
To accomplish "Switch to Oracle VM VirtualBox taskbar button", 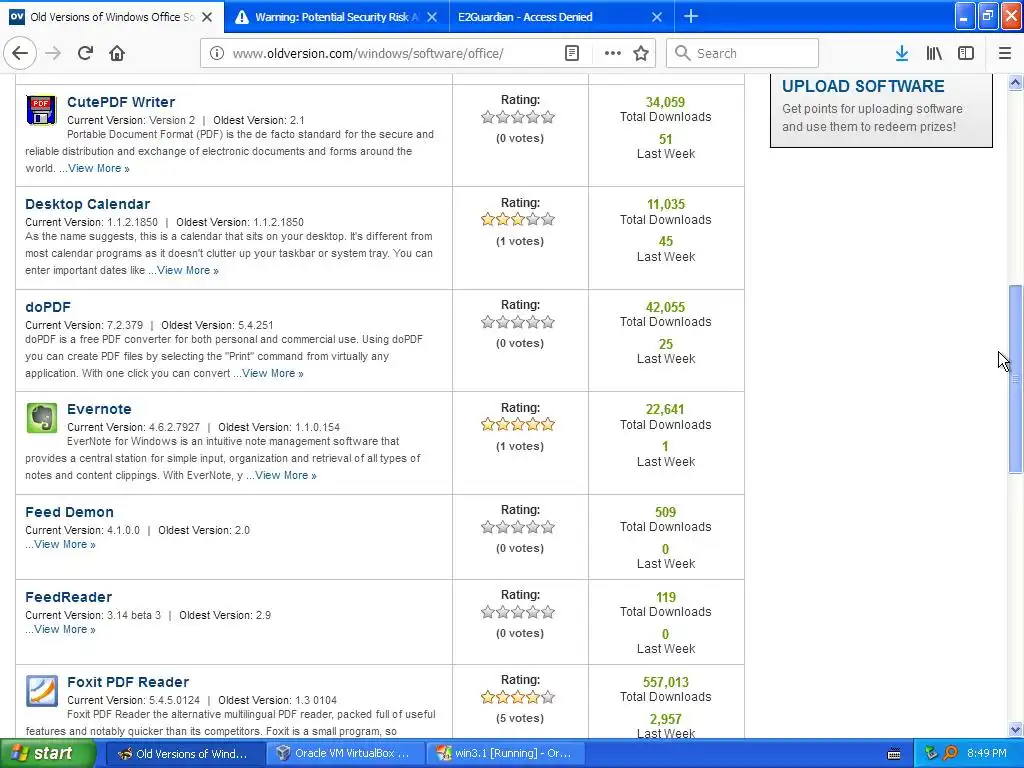I will (x=345, y=754).
